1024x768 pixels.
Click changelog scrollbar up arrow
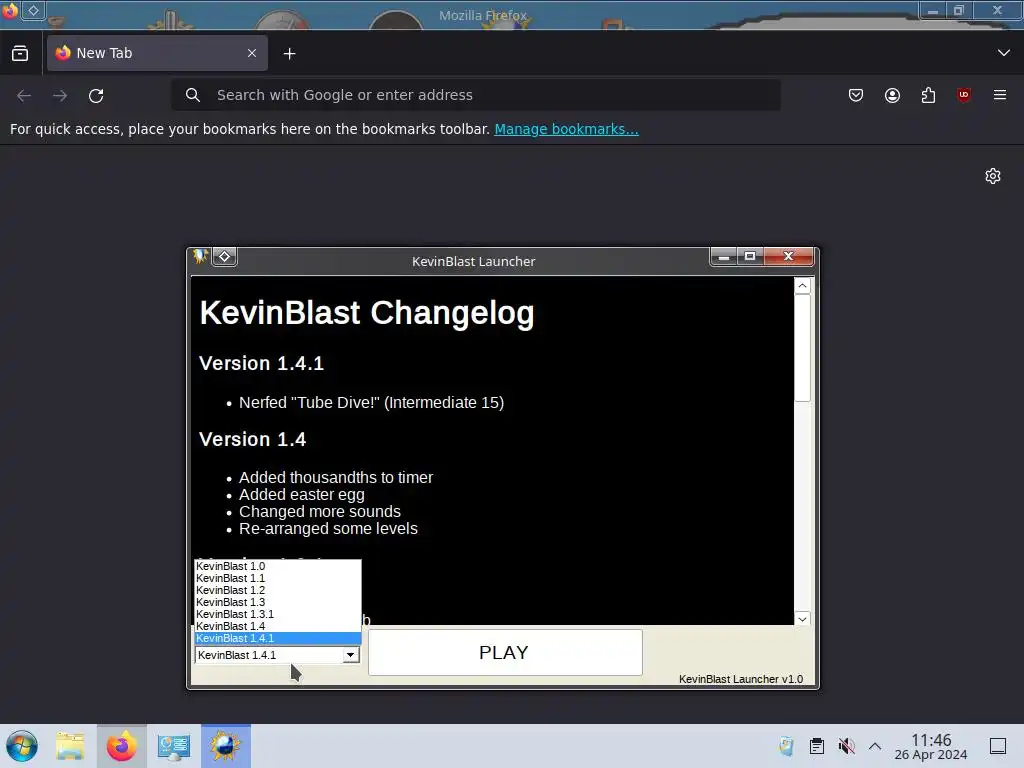pyautogui.click(x=803, y=286)
